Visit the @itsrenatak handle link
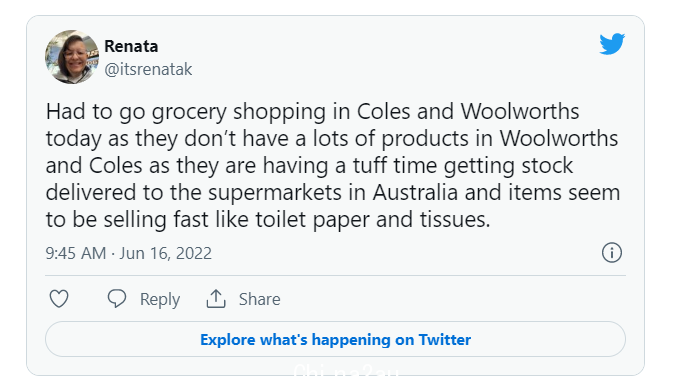The image size is (692, 386). pos(148,69)
